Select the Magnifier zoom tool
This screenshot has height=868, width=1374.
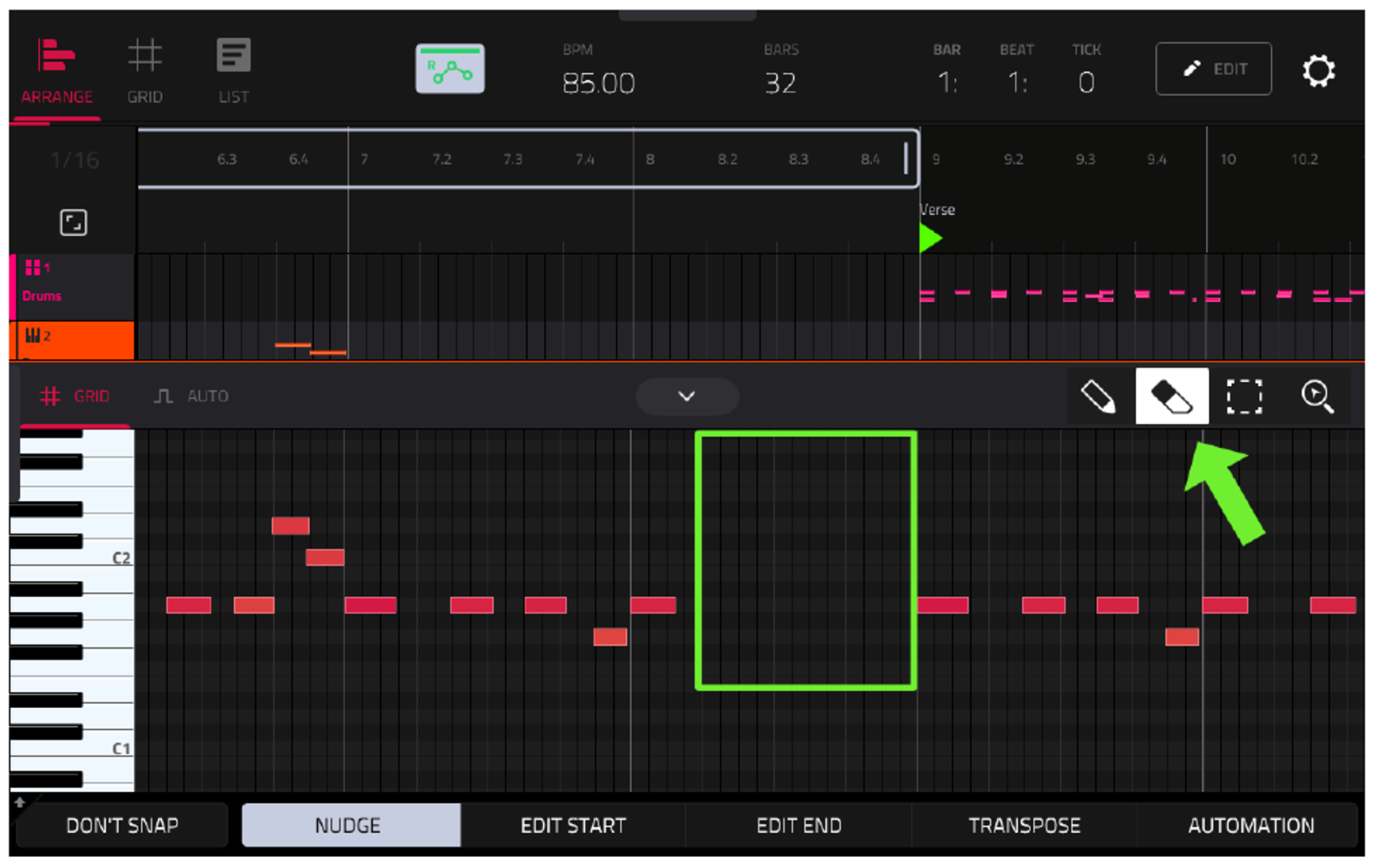click(x=1317, y=396)
